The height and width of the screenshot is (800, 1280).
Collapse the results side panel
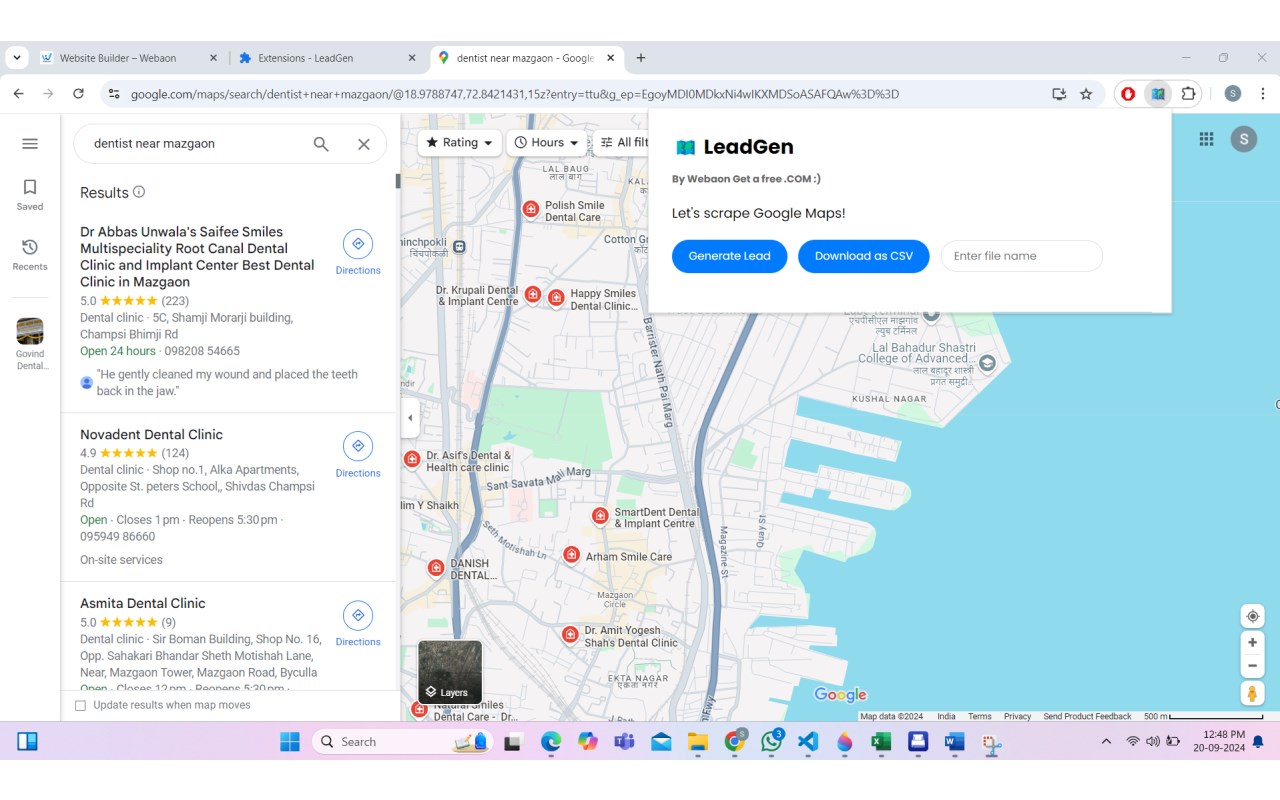409,418
